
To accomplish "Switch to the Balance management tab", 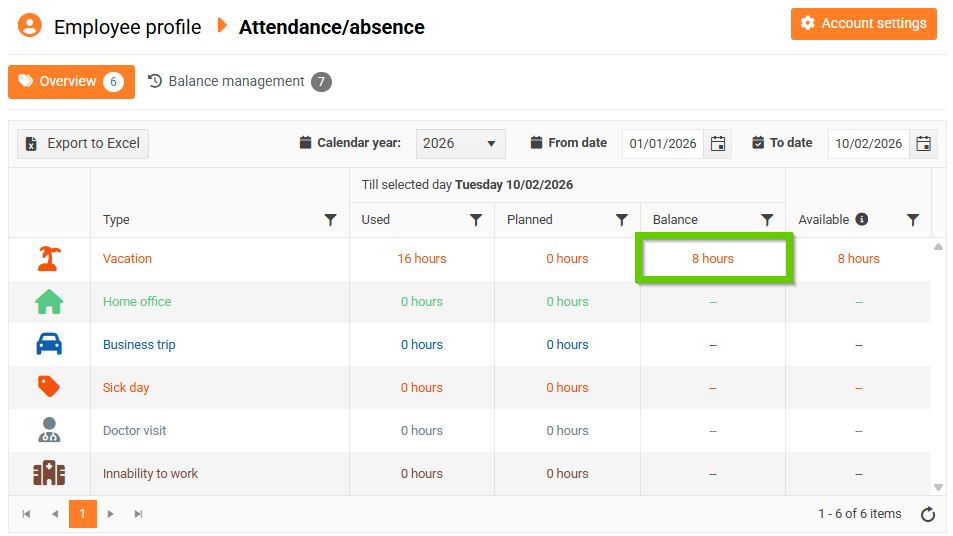I will click(238, 82).
